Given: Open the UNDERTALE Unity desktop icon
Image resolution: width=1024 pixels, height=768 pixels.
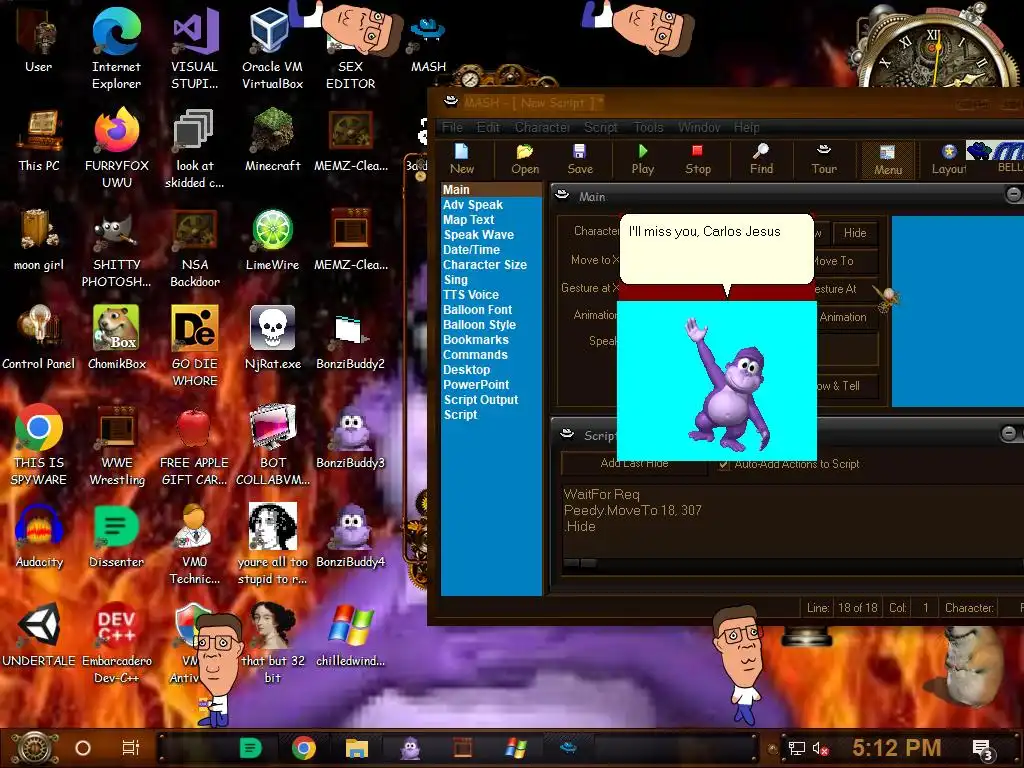Looking at the screenshot, I should tap(39, 635).
